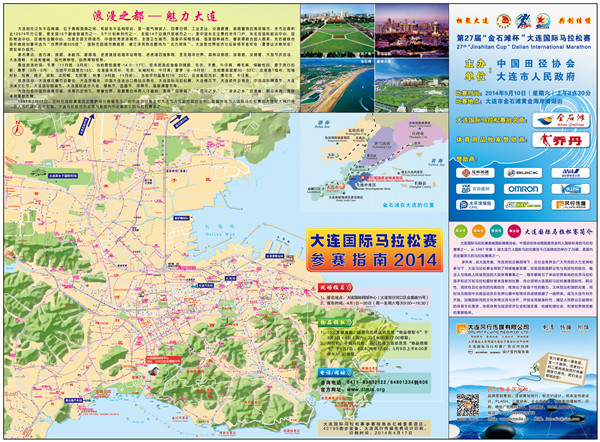Viewport: 600px width, 442px height.
Task: Click the Buick sponsor logo
Action: (x=523, y=173)
